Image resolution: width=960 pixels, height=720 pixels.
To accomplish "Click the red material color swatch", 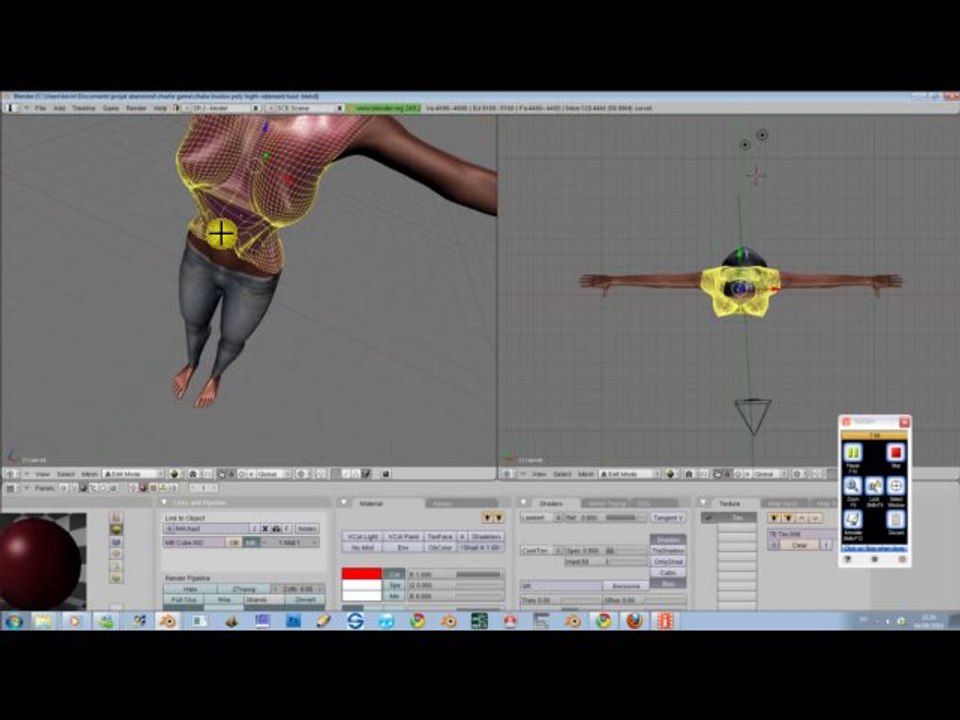I will tap(362, 574).
